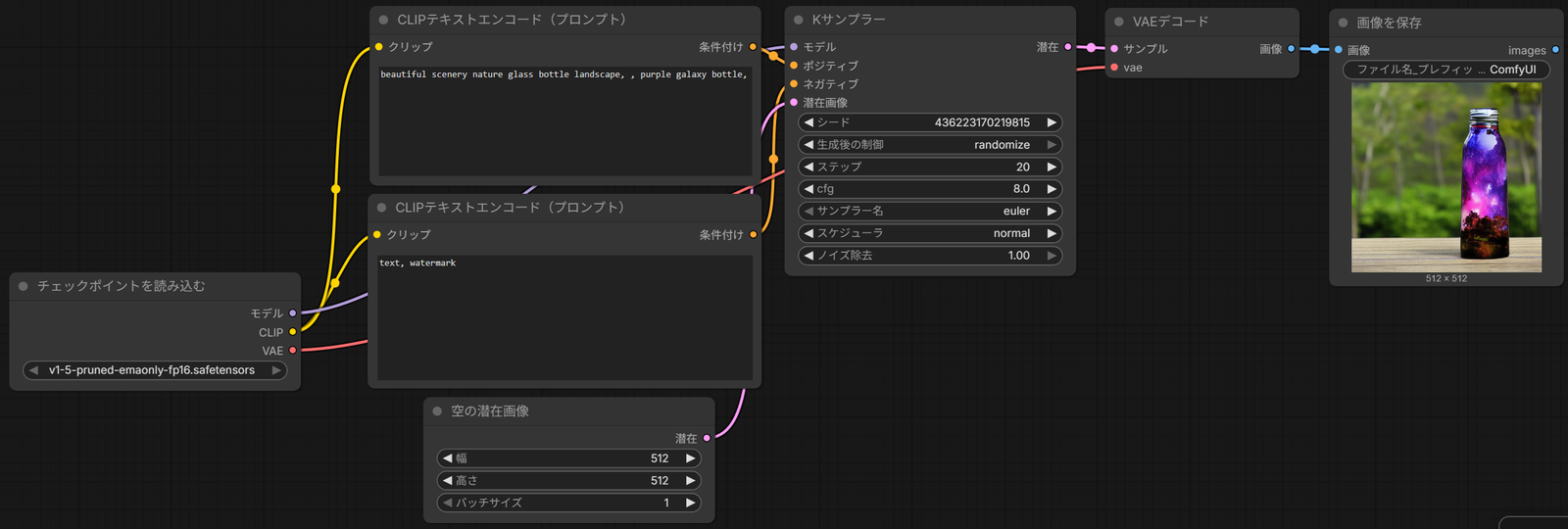Click the yellow CLIP output socket on the checkpoint loader
This screenshot has width=1568, height=529.
[x=292, y=332]
